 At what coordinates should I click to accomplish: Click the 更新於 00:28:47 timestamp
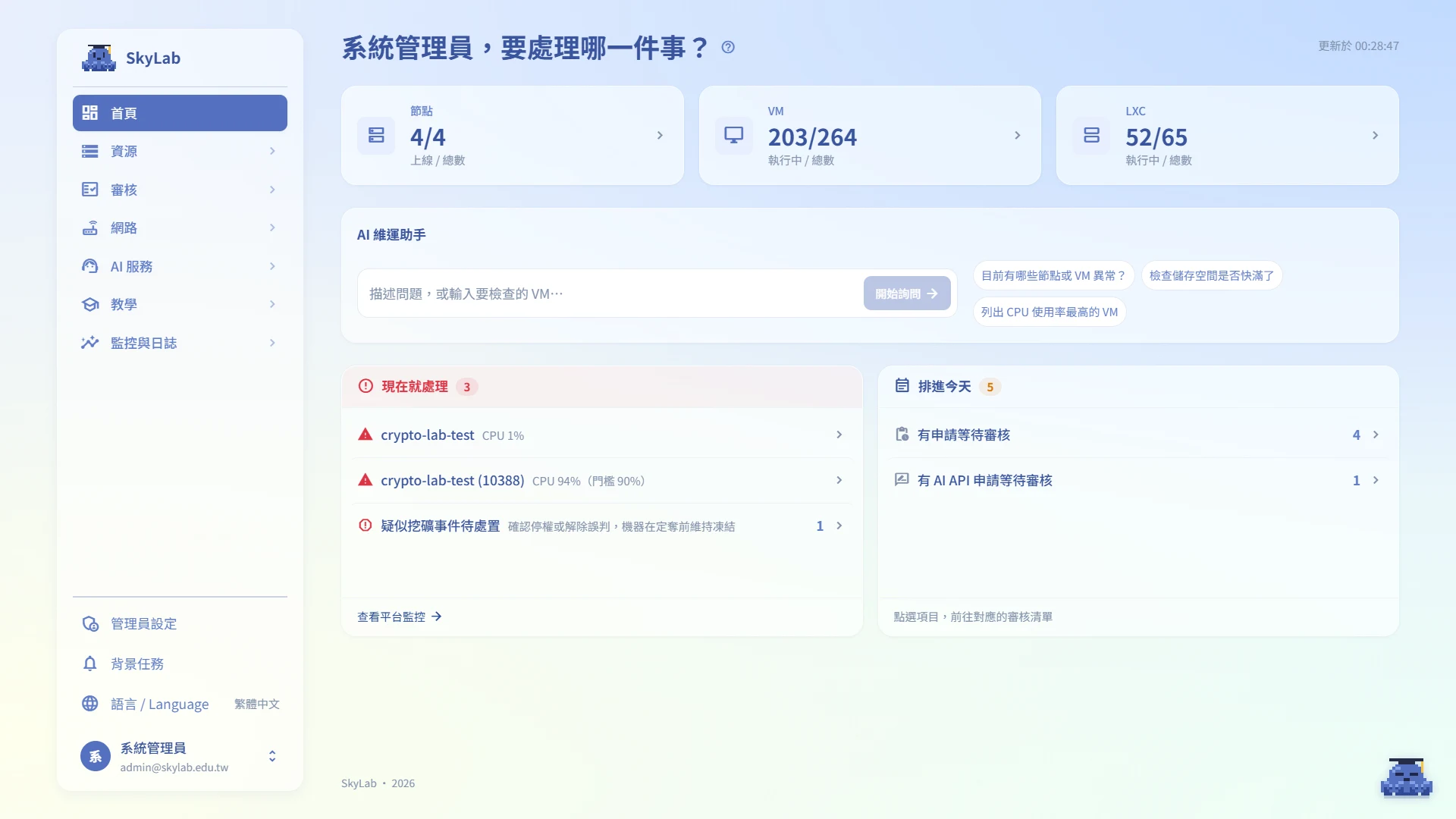pos(1358,45)
